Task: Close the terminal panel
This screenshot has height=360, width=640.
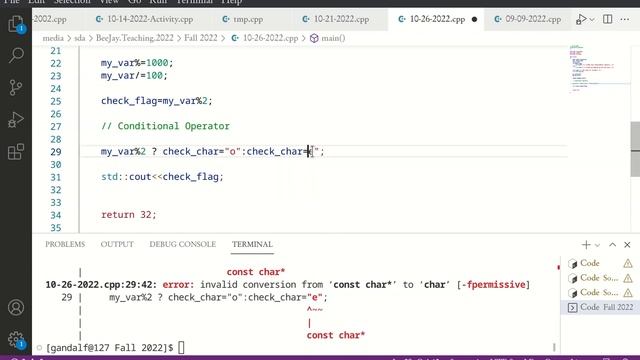Action: [627, 244]
